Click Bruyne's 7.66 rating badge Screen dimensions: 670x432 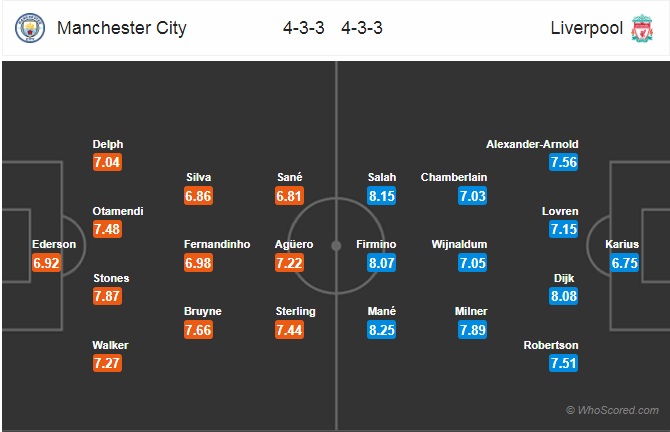[198, 330]
